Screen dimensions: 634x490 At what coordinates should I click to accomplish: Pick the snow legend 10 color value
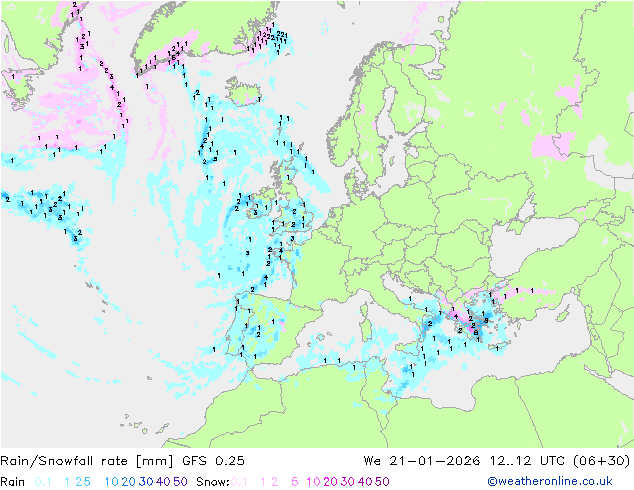[x=313, y=482]
